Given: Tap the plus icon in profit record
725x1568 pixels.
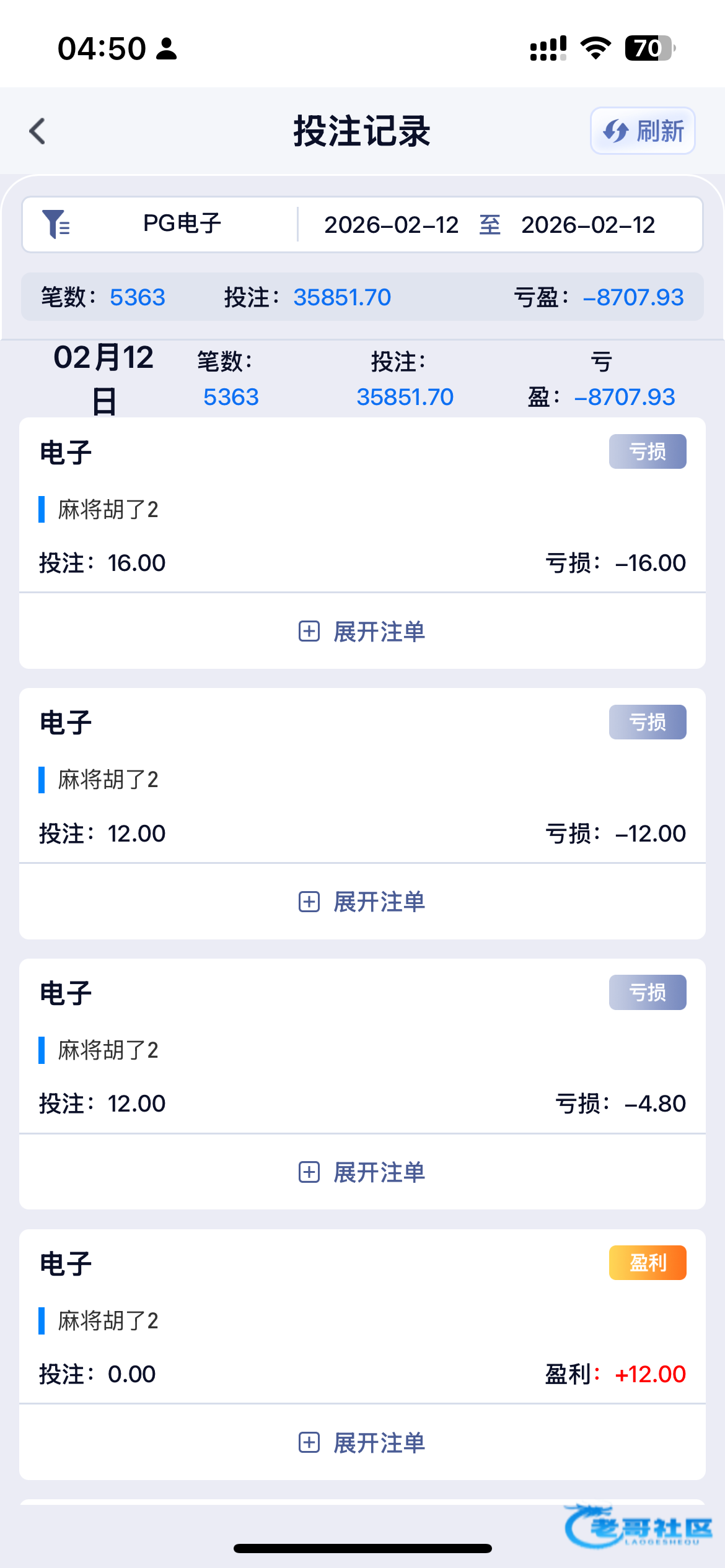Looking at the screenshot, I should (309, 1443).
